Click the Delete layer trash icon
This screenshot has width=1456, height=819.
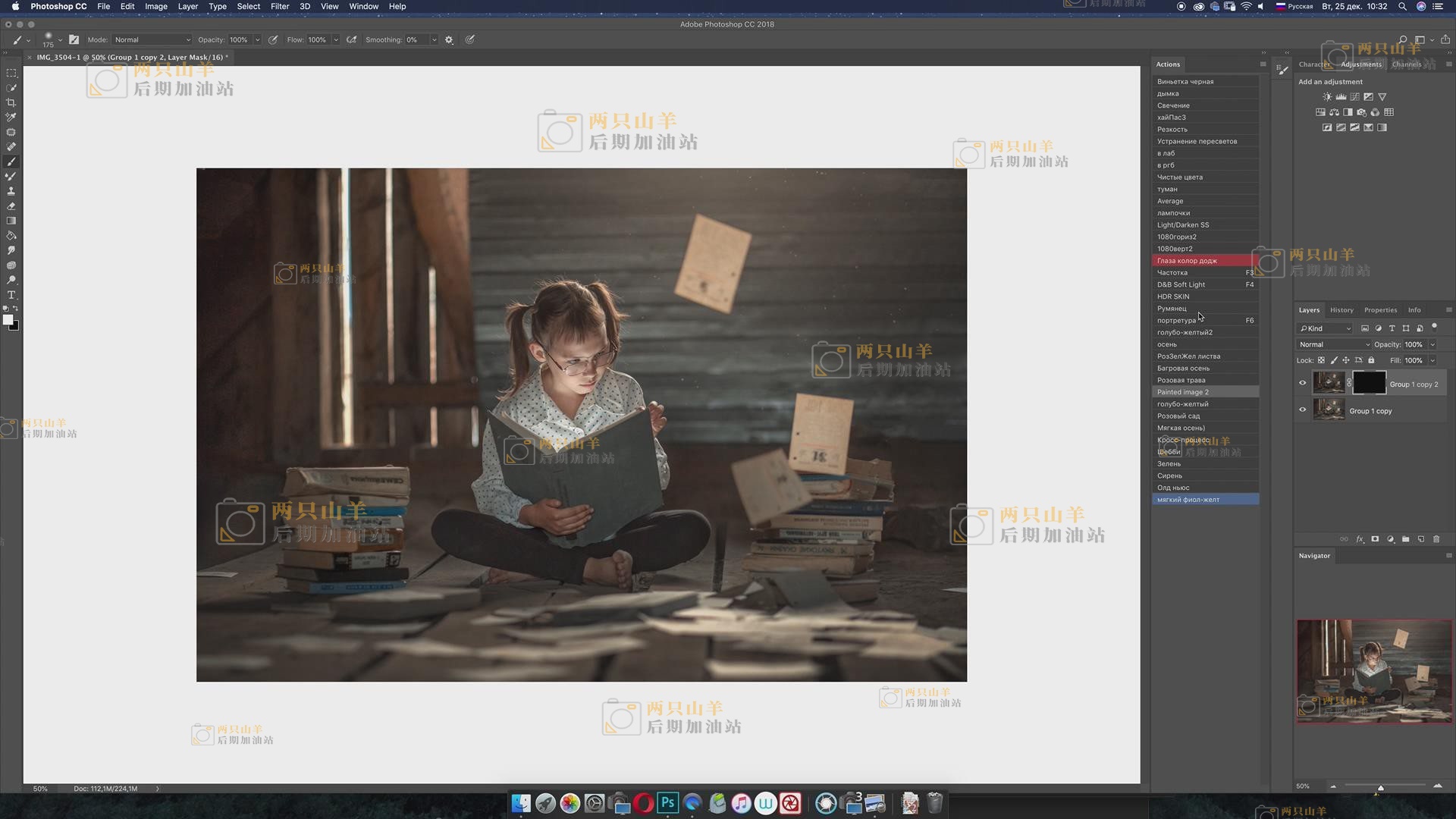point(1436,539)
